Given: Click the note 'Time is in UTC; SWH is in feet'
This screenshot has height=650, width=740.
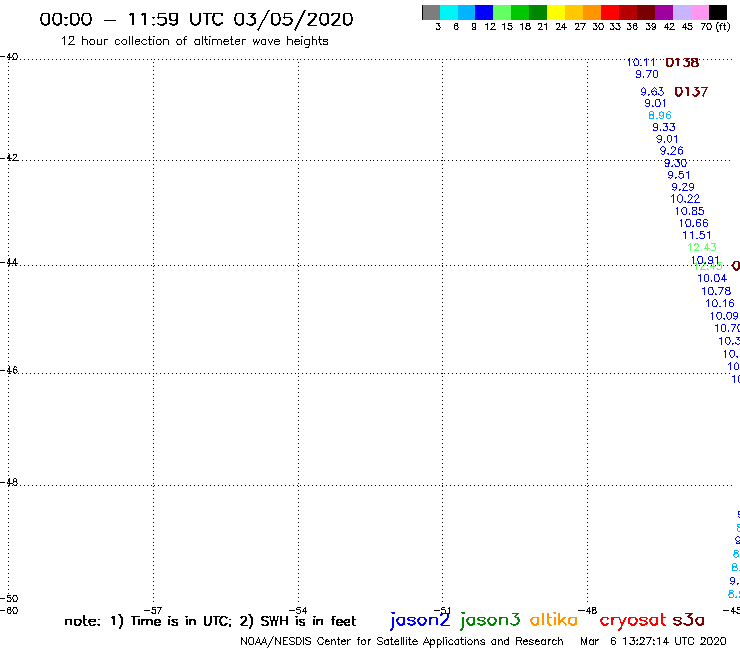Looking at the screenshot, I should (x=210, y=621).
